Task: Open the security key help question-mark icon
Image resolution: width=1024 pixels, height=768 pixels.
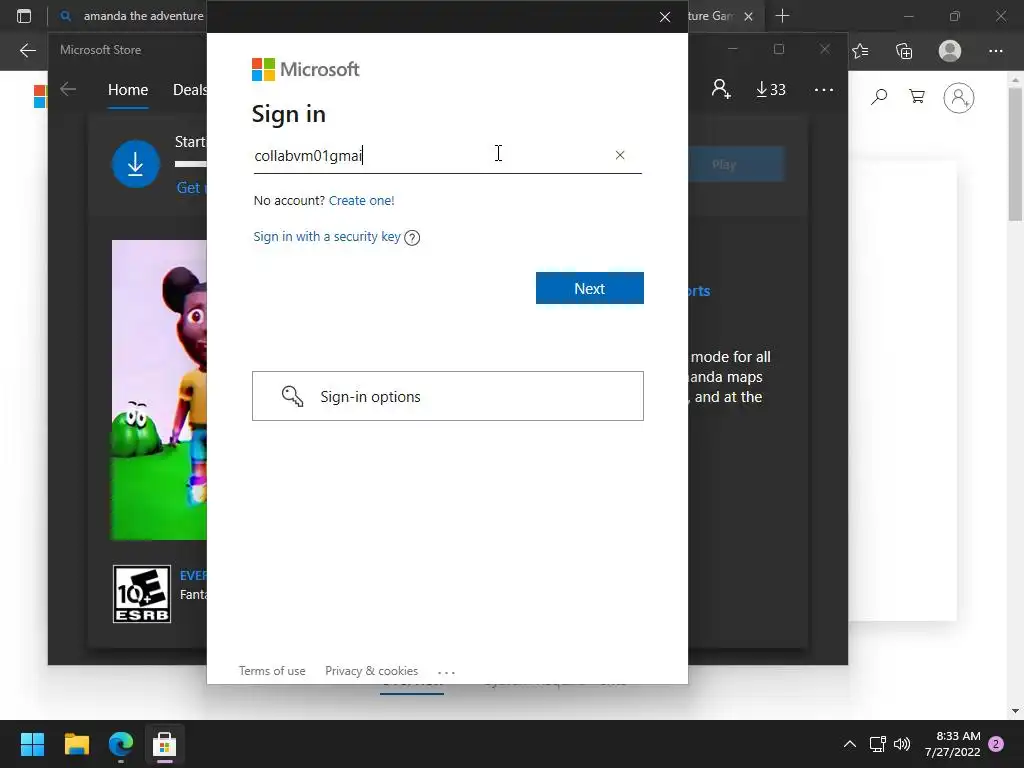Action: 412,238
